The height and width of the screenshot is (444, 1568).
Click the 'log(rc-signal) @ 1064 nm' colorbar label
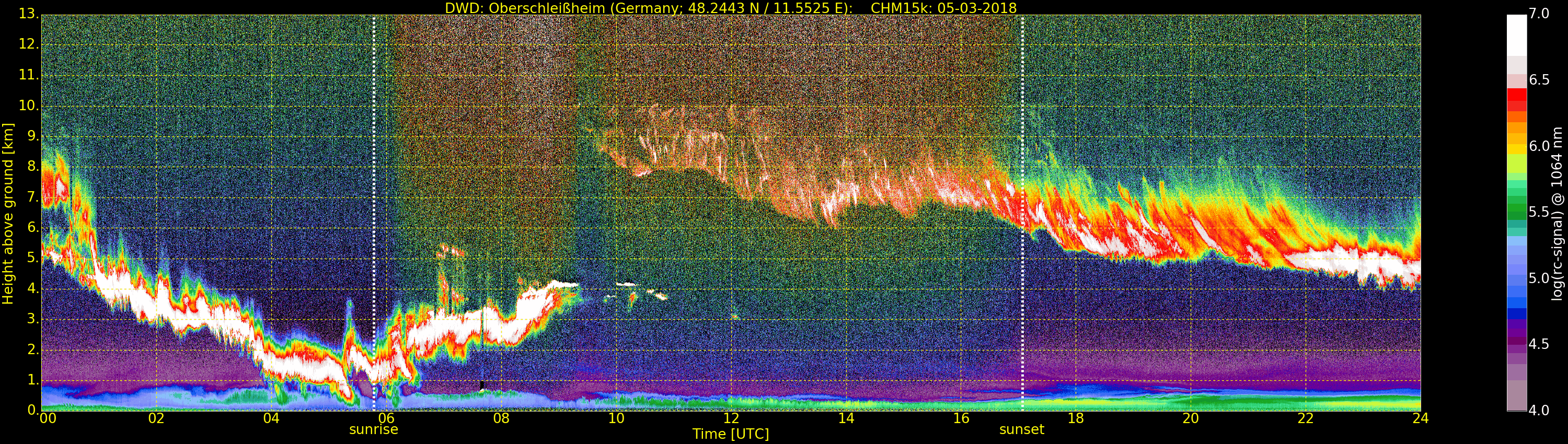pyautogui.click(x=1557, y=214)
